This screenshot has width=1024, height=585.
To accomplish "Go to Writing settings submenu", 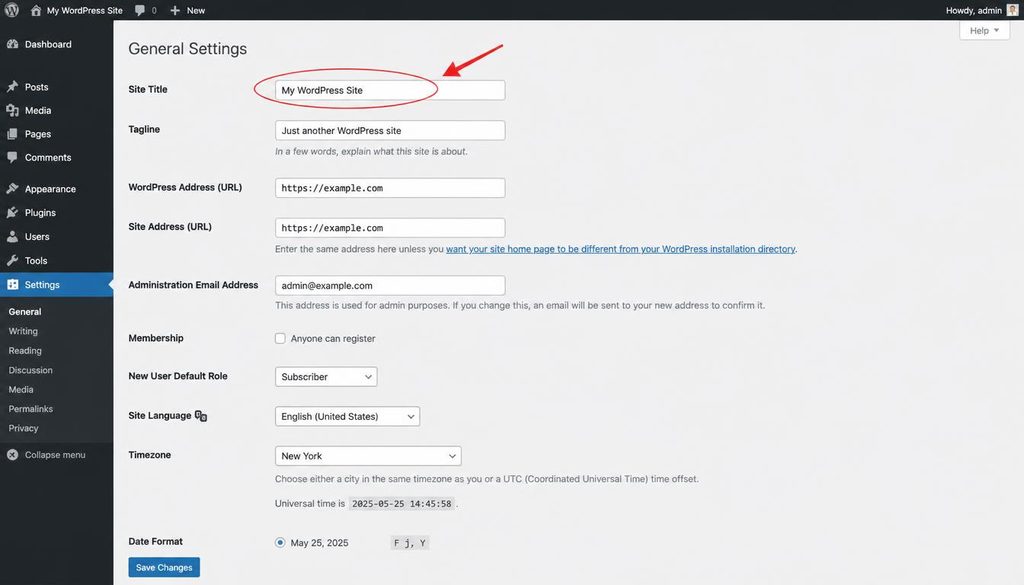I will coord(23,331).
